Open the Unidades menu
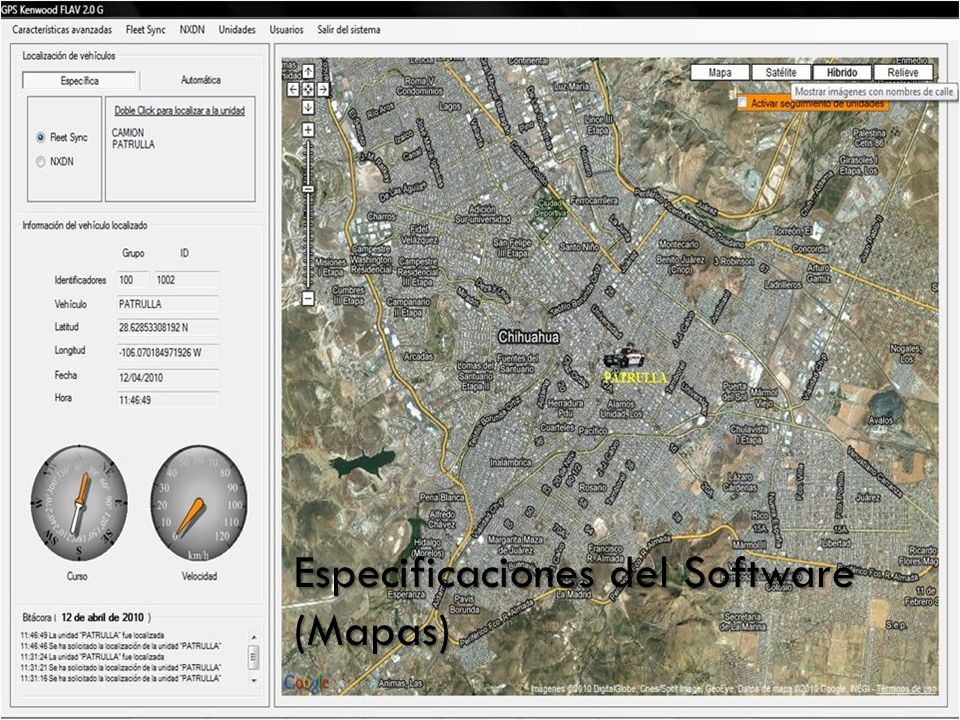The width and height of the screenshot is (960, 720). click(x=237, y=29)
